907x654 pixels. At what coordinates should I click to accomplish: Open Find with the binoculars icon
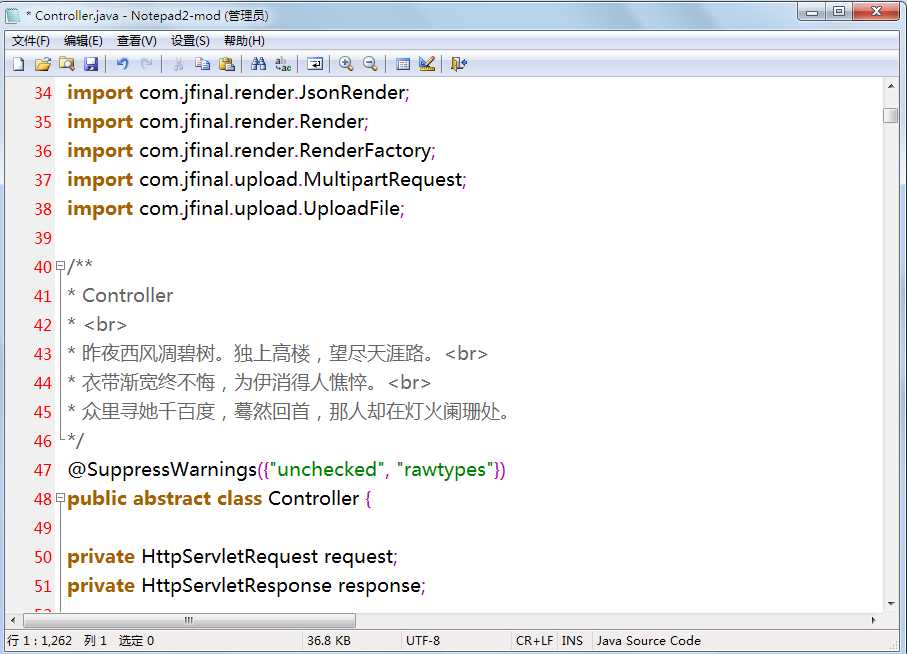[x=259, y=64]
